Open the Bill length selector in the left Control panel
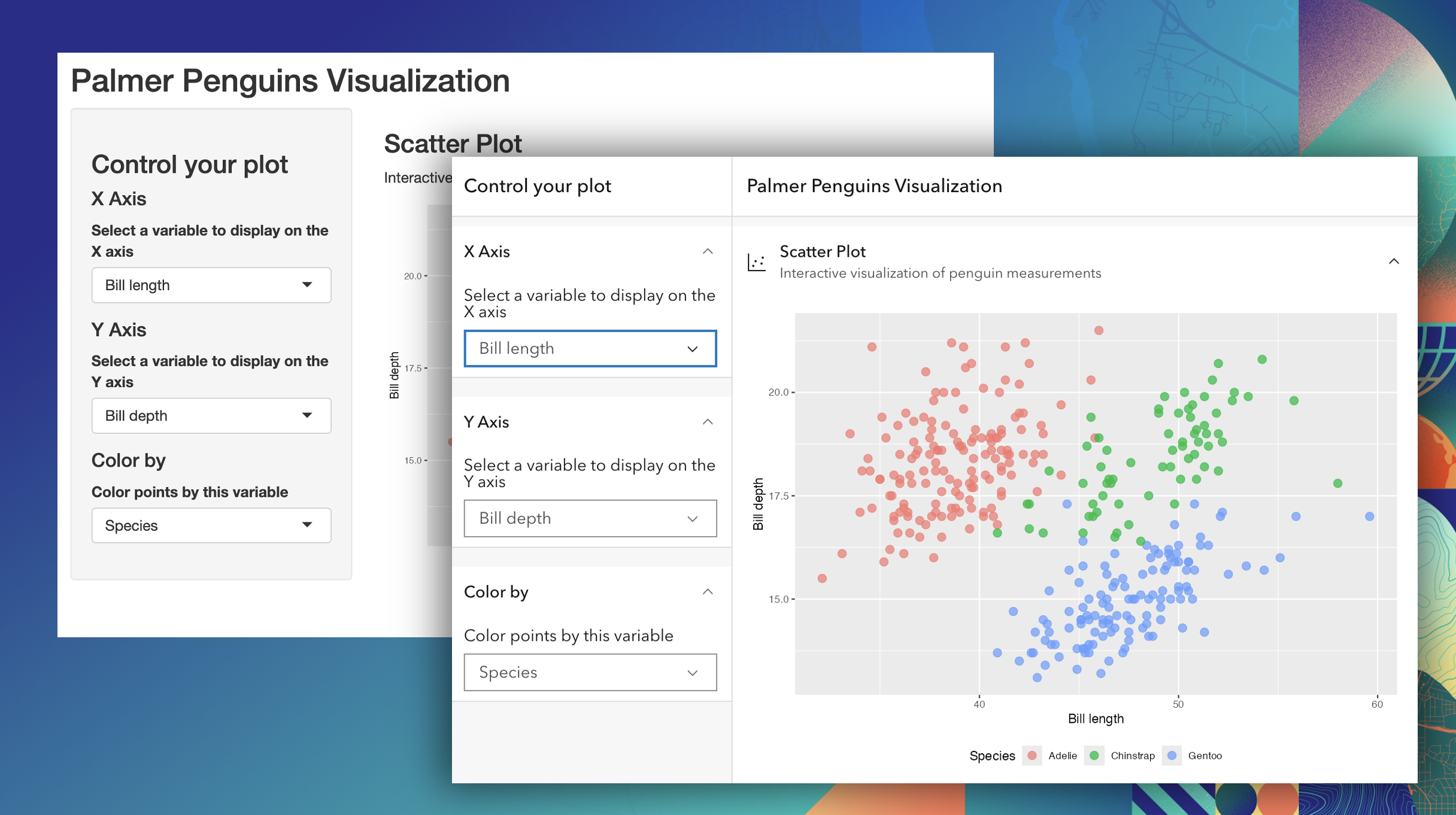The width and height of the screenshot is (1456, 815). click(x=211, y=285)
